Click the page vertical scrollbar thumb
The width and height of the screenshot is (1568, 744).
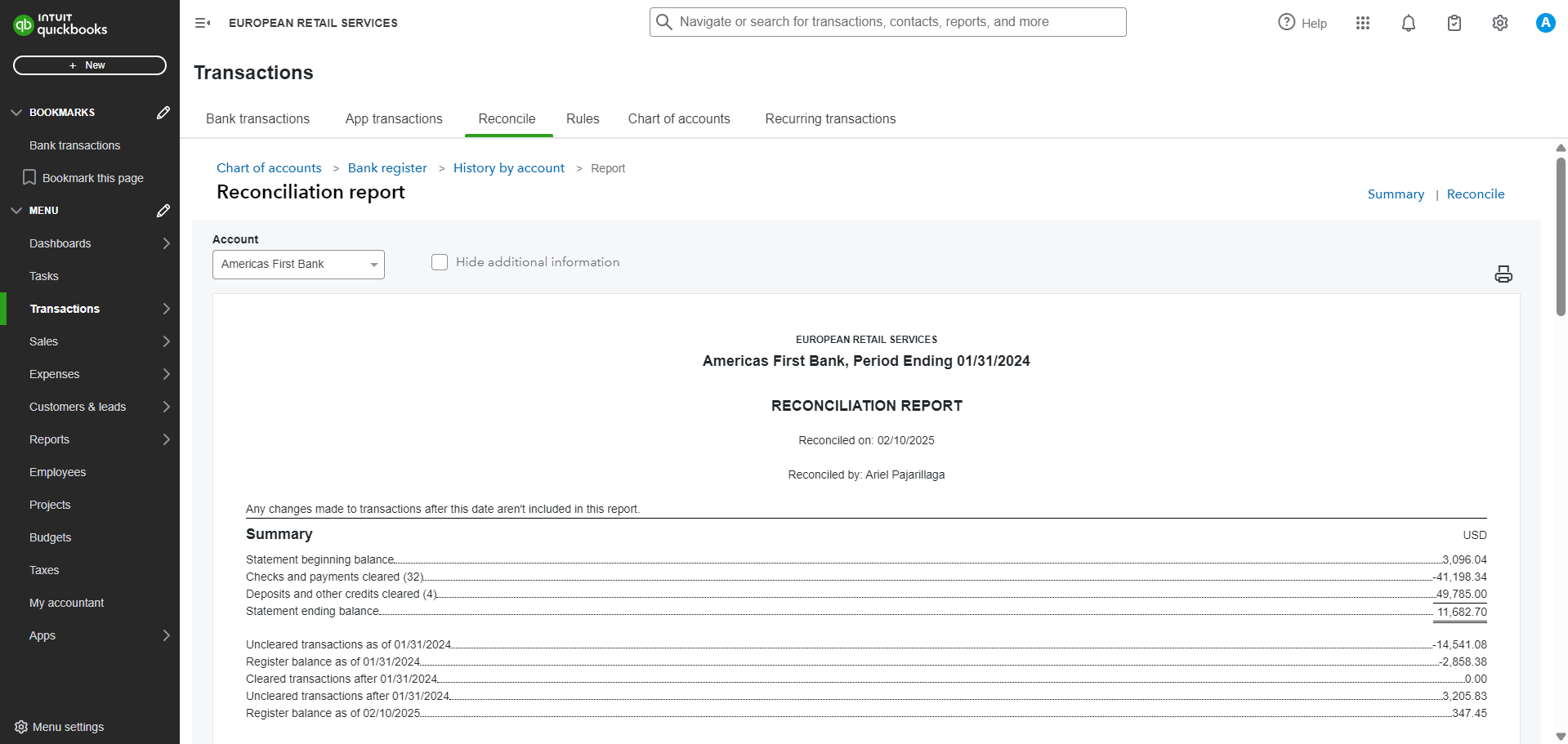[x=1561, y=237]
